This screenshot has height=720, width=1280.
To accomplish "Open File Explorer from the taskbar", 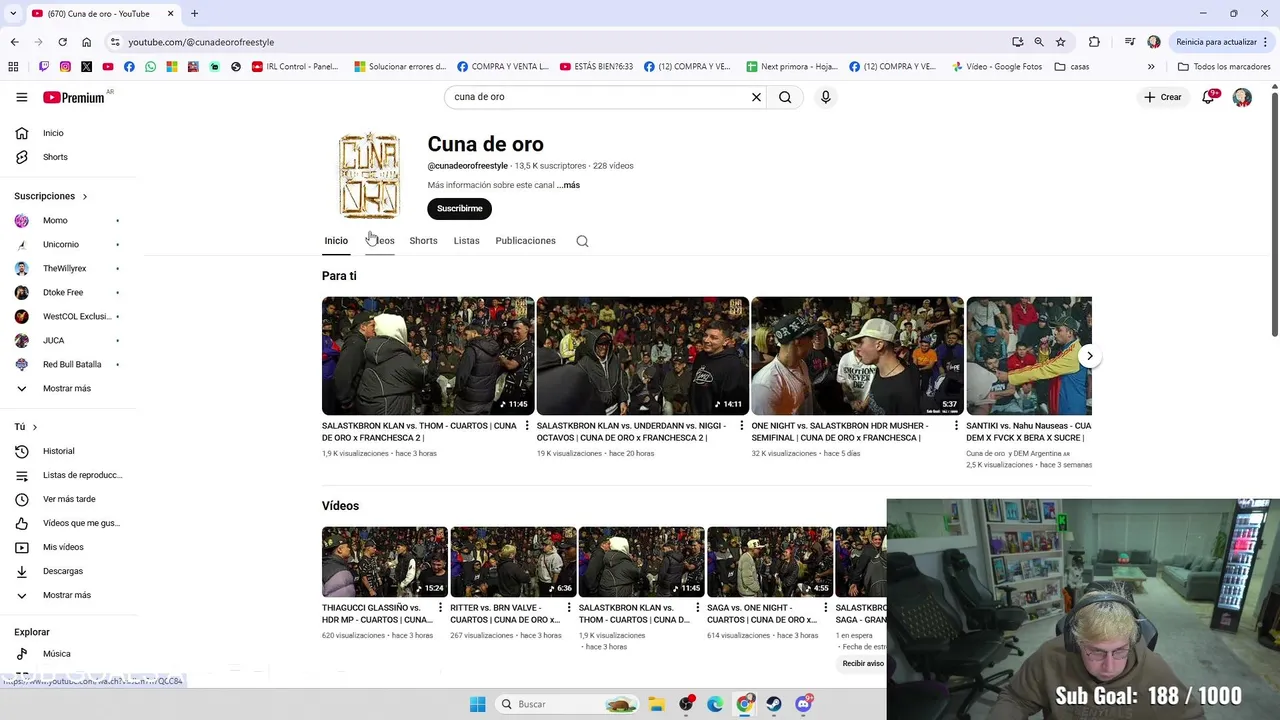I will pyautogui.click(x=656, y=704).
